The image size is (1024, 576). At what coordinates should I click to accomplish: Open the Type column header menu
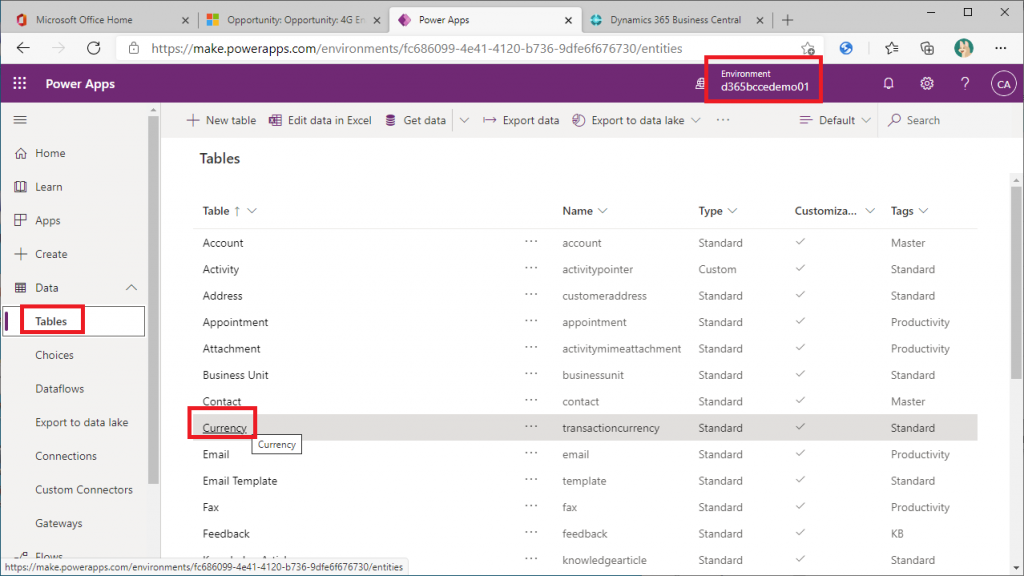point(718,211)
